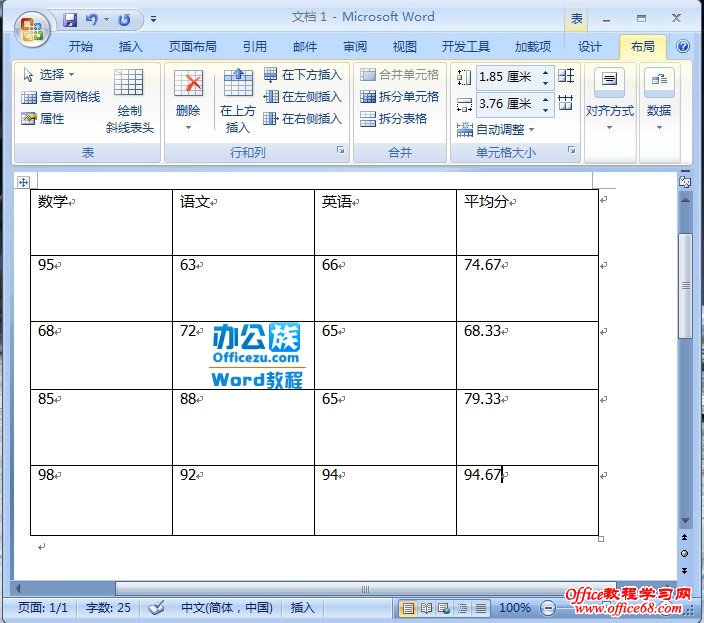Save the document from Quick Access toolbar
Image resolution: width=704 pixels, height=623 pixels.
(x=70, y=20)
